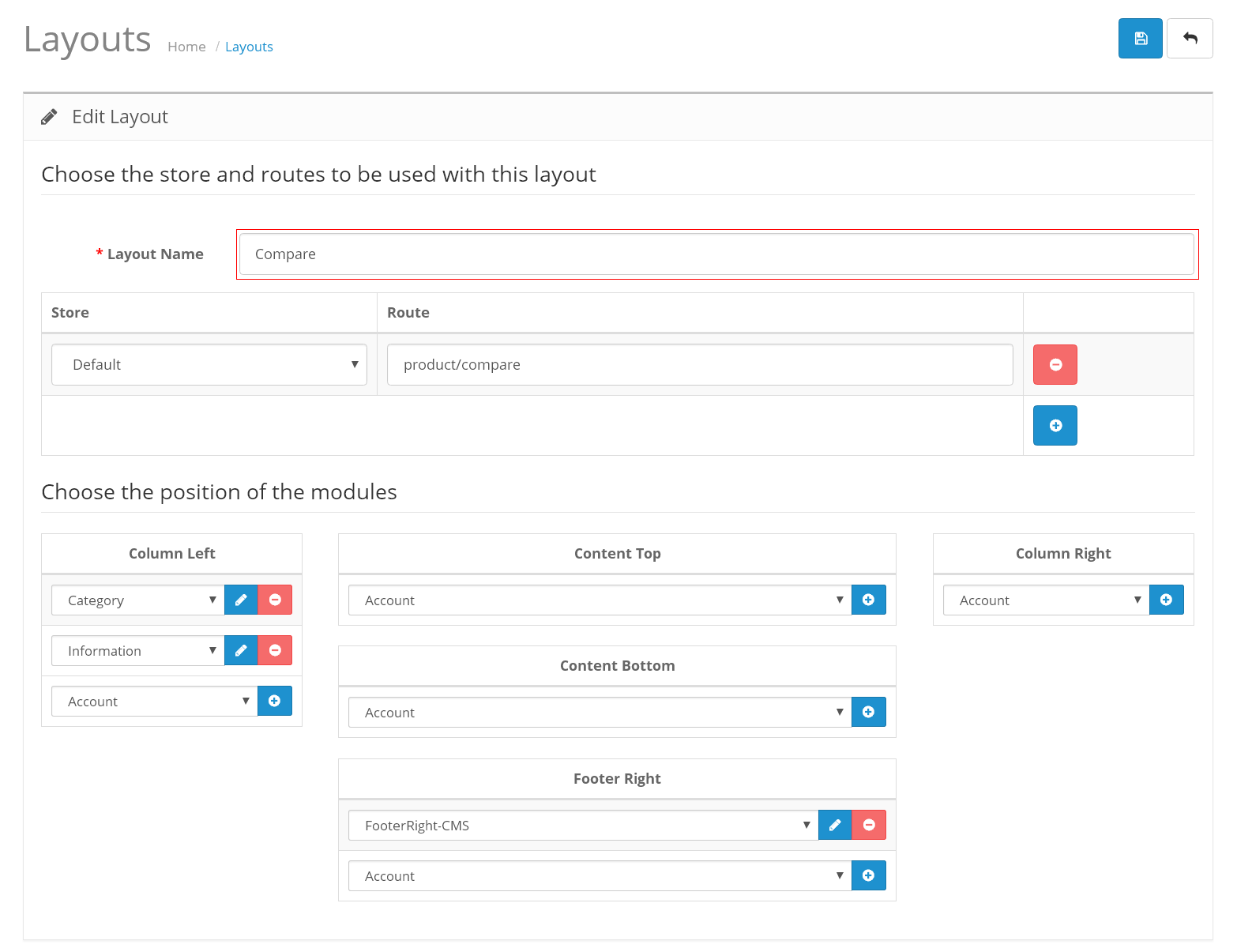Go to Home breadcrumb link
The width and height of the screenshot is (1237, 952).
(186, 47)
